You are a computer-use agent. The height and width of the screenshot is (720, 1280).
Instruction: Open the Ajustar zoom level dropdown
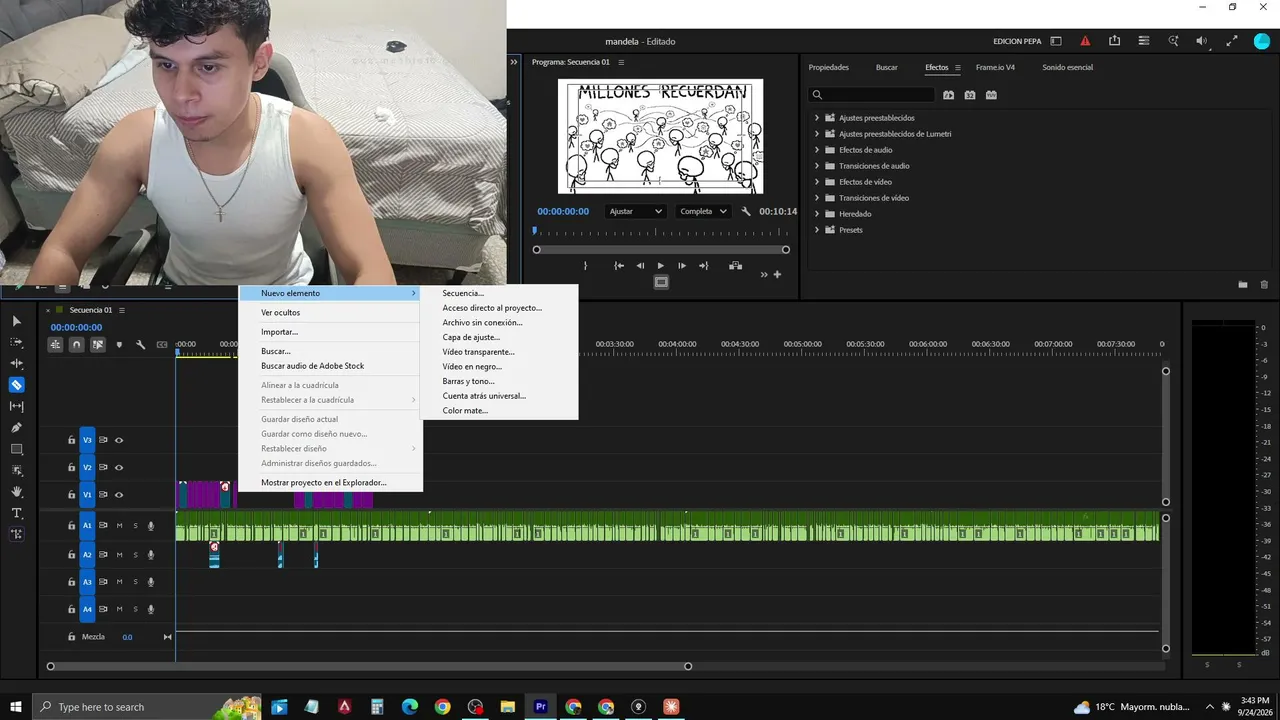[636, 212]
